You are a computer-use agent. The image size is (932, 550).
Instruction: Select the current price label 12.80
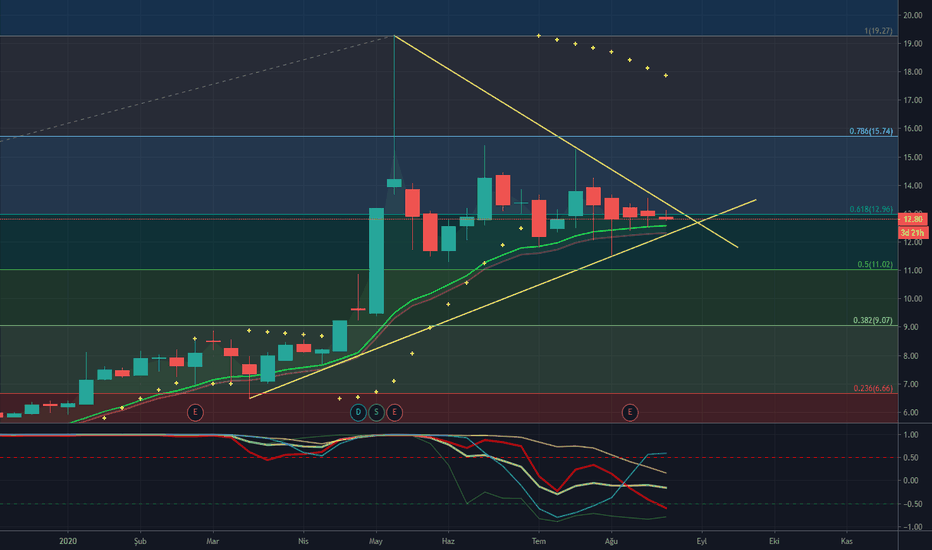click(x=913, y=219)
